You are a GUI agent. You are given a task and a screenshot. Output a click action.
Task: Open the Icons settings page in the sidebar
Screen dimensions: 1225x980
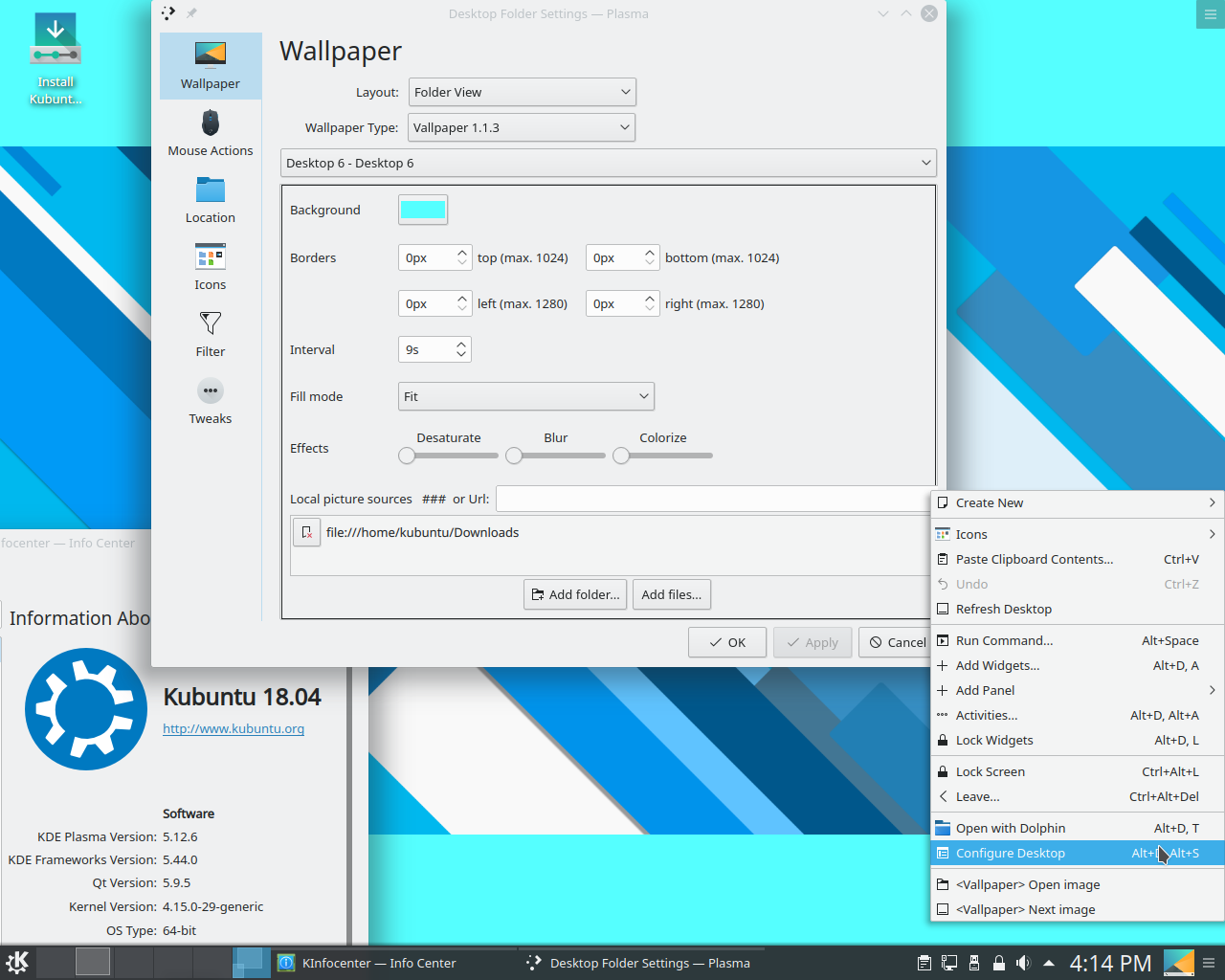tap(211, 267)
